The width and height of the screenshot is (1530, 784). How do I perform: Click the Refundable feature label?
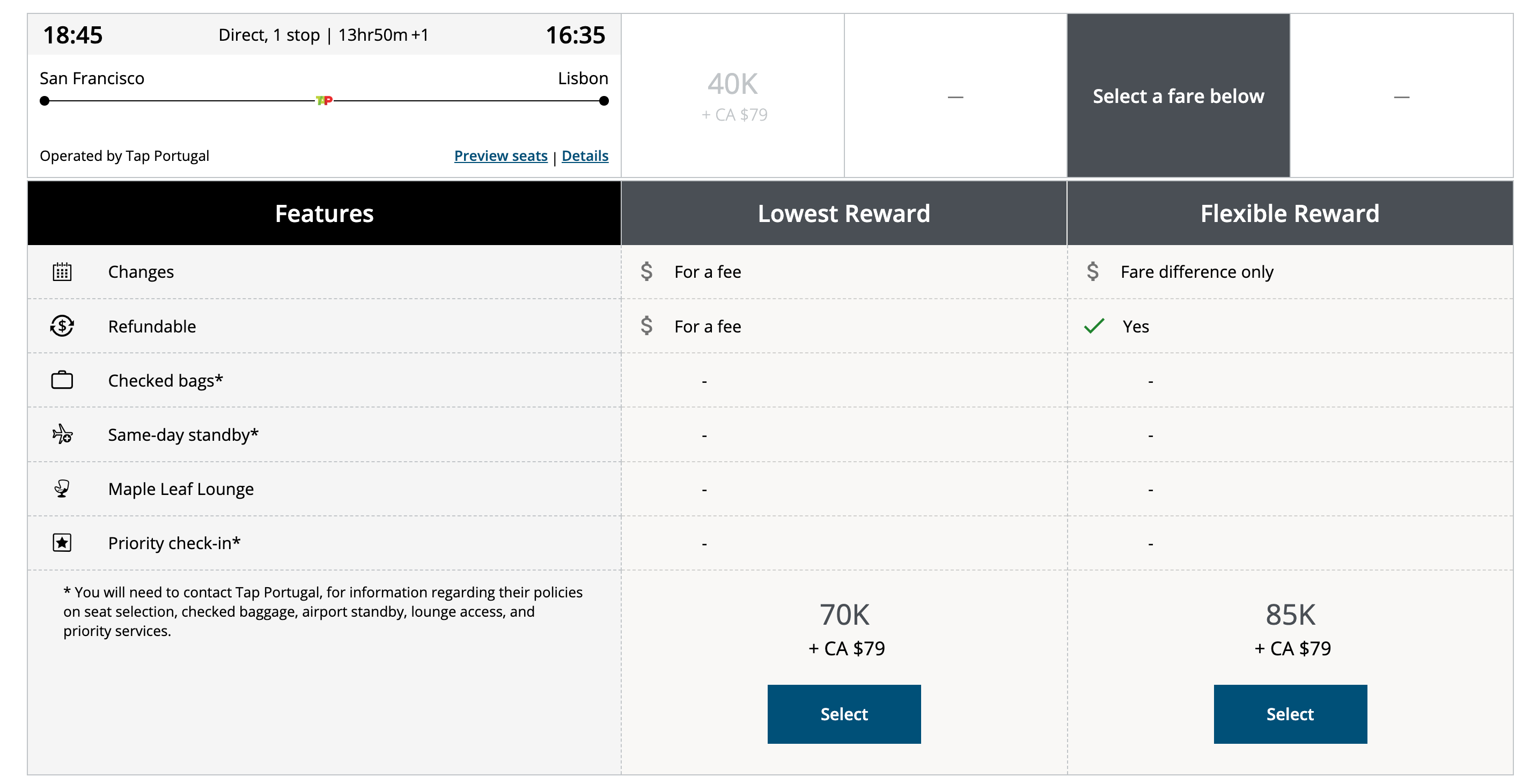(x=152, y=326)
